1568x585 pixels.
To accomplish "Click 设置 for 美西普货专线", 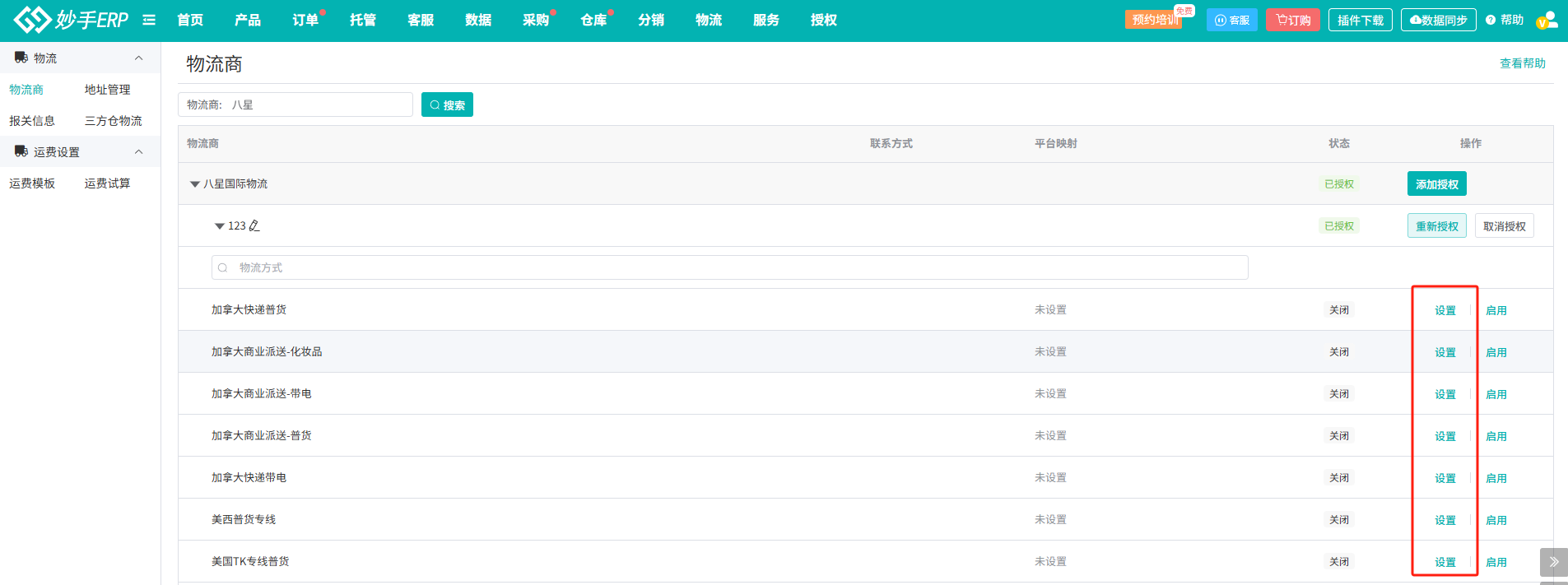I will (1445, 520).
